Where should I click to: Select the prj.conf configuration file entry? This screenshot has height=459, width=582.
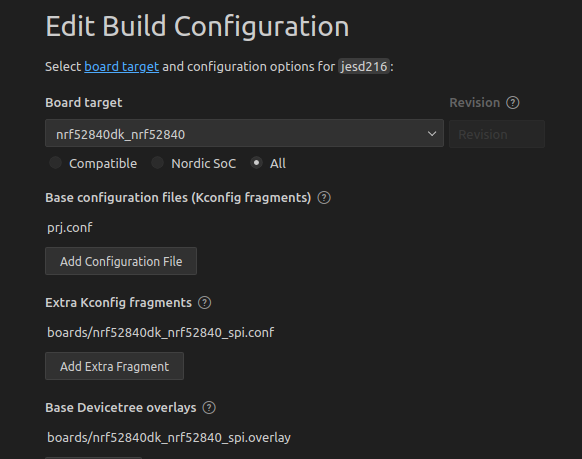(x=70, y=227)
